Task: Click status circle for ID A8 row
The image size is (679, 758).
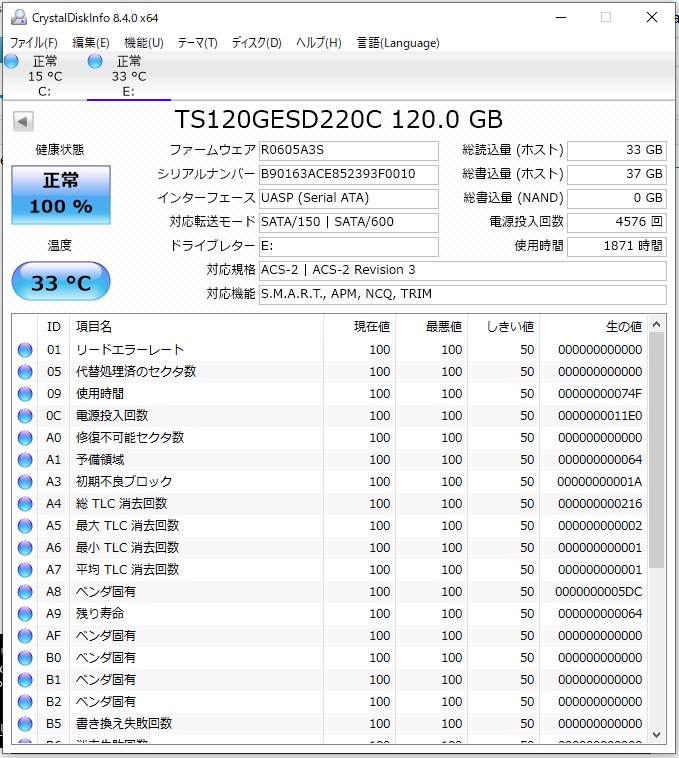Action: click(25, 592)
